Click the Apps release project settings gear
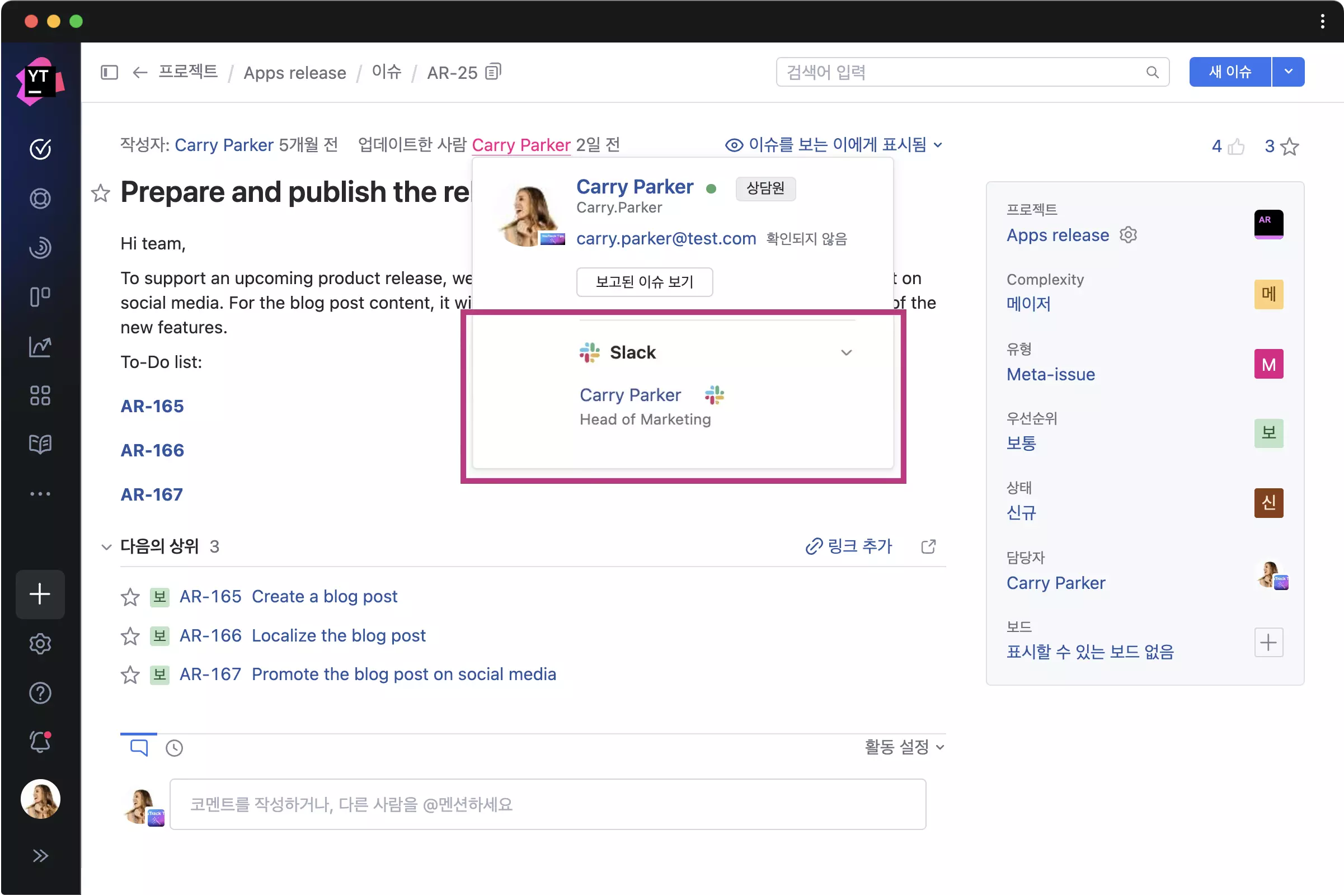 tap(1128, 235)
